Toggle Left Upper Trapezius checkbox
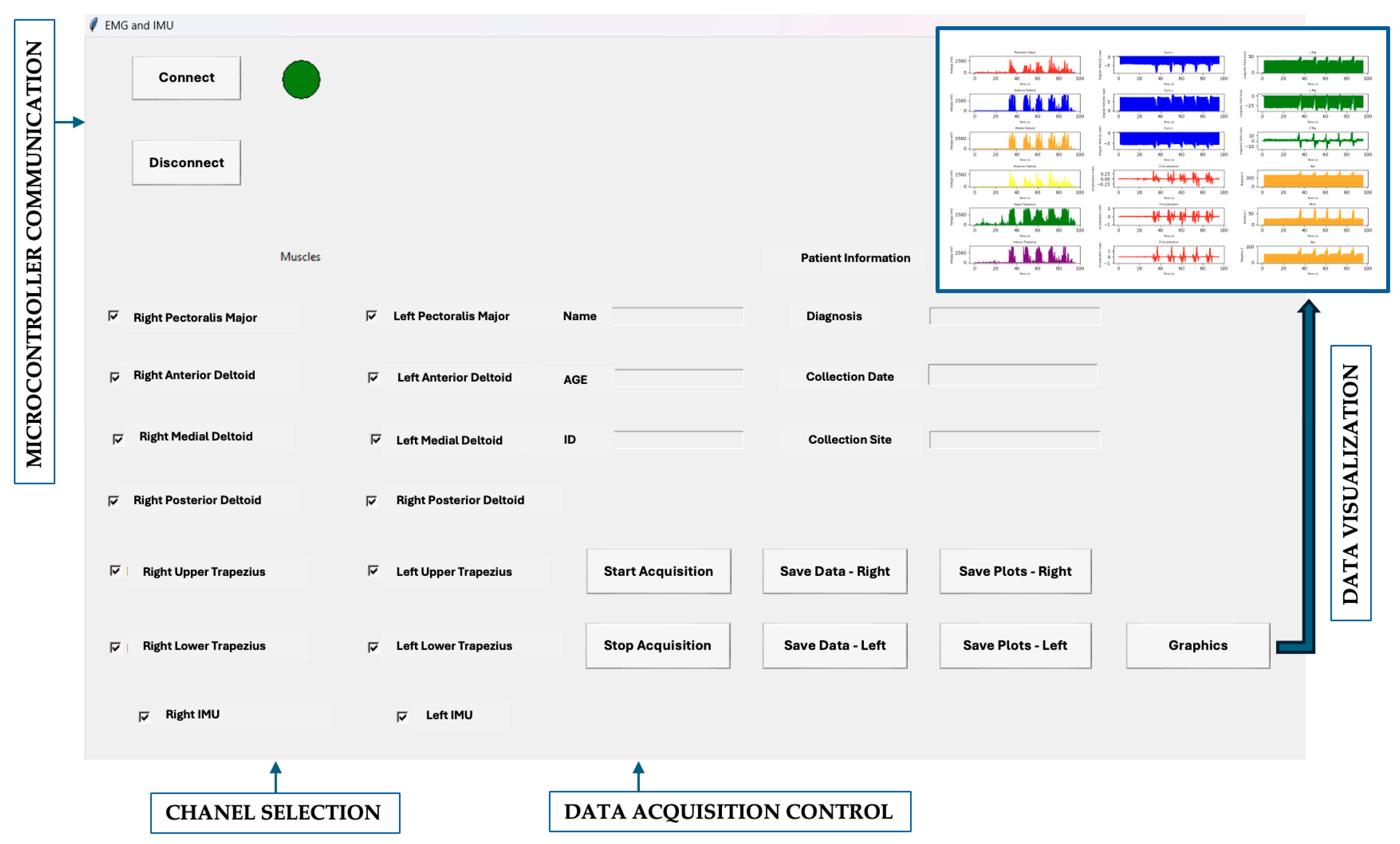 coord(373,570)
